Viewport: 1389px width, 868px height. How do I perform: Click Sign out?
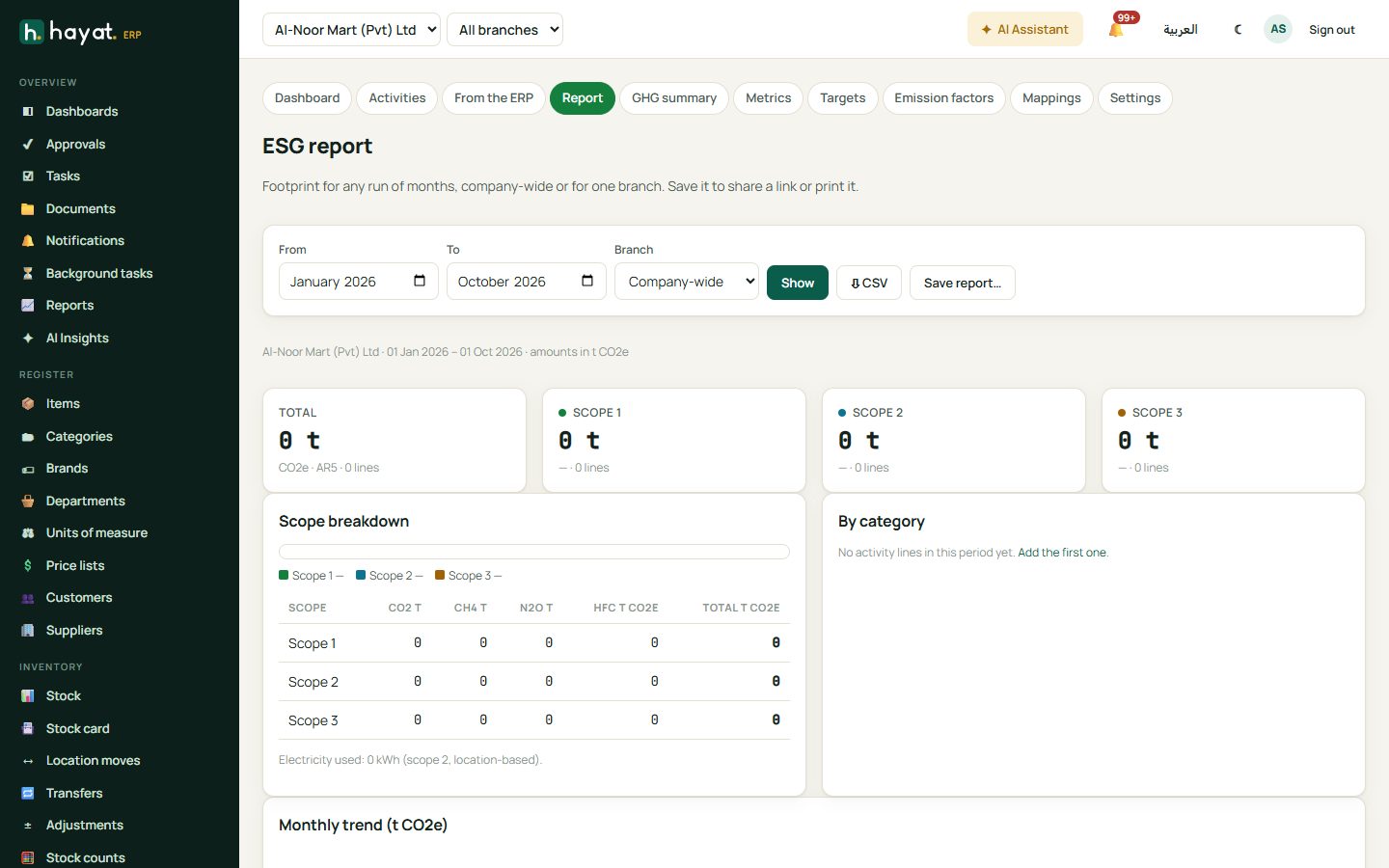(1332, 30)
